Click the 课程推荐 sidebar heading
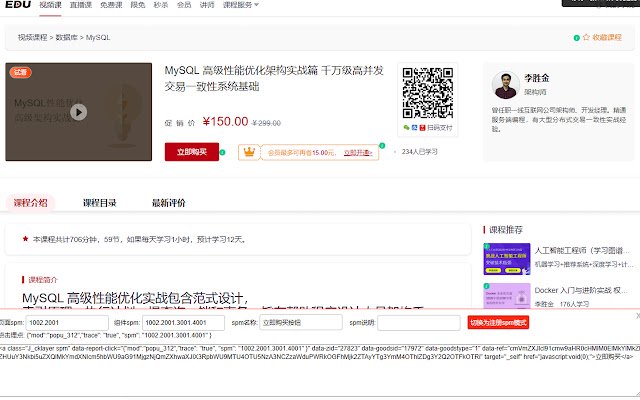640x400 pixels. pyautogui.click(x=506, y=230)
